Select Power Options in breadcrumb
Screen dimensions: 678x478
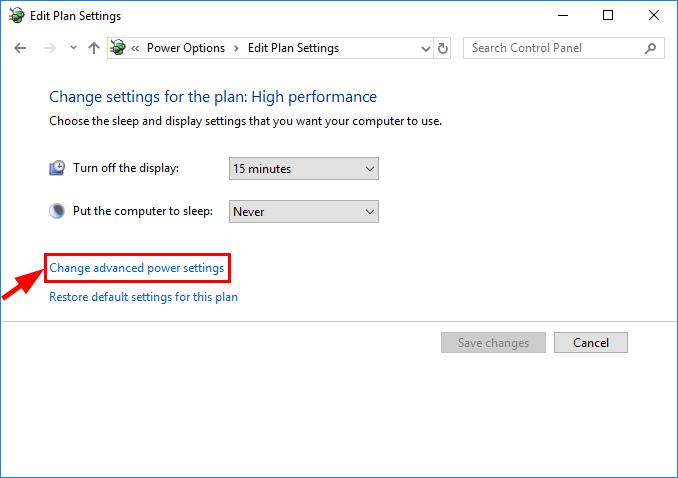186,48
